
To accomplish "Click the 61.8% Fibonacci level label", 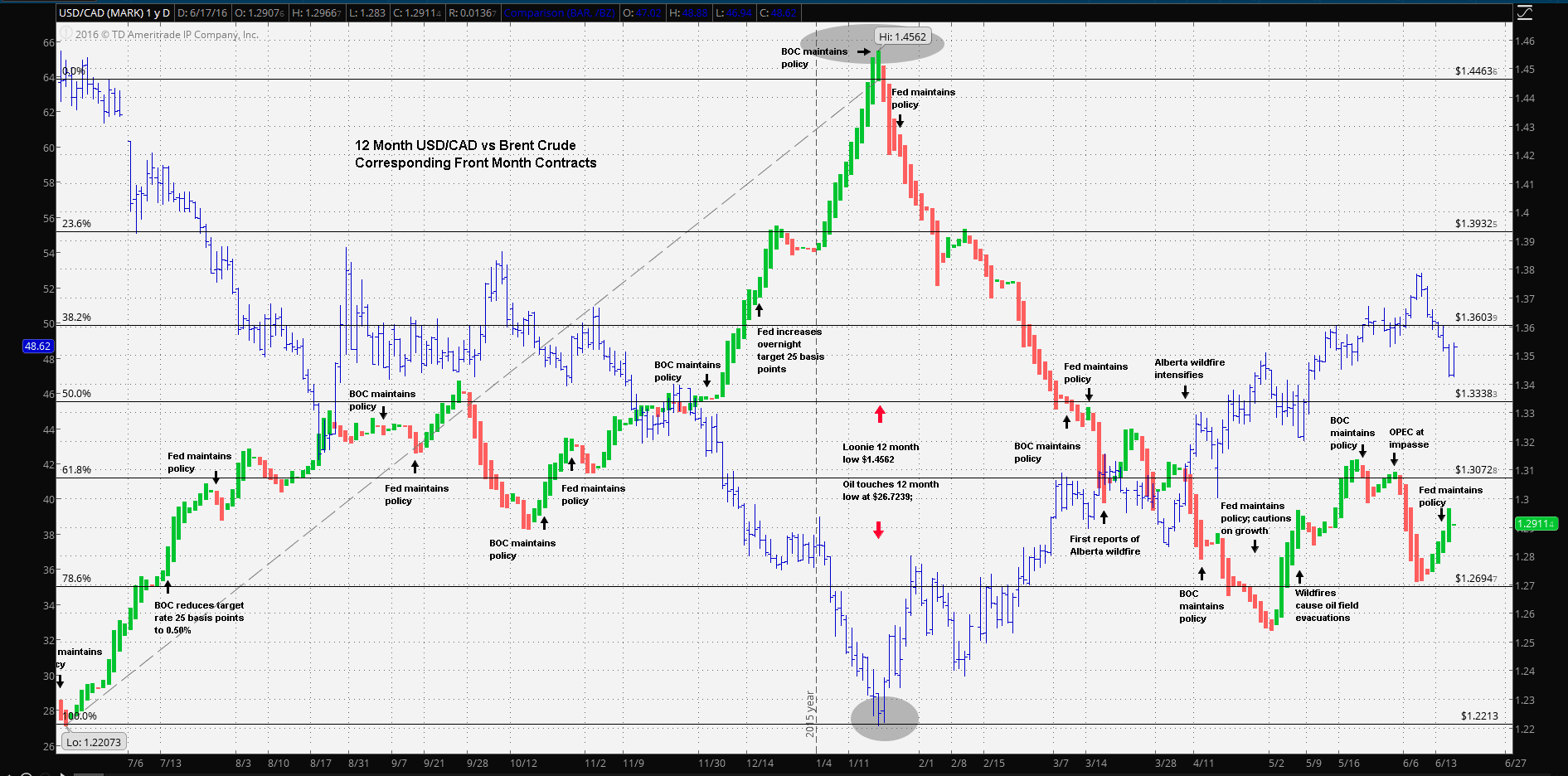I will [x=76, y=470].
